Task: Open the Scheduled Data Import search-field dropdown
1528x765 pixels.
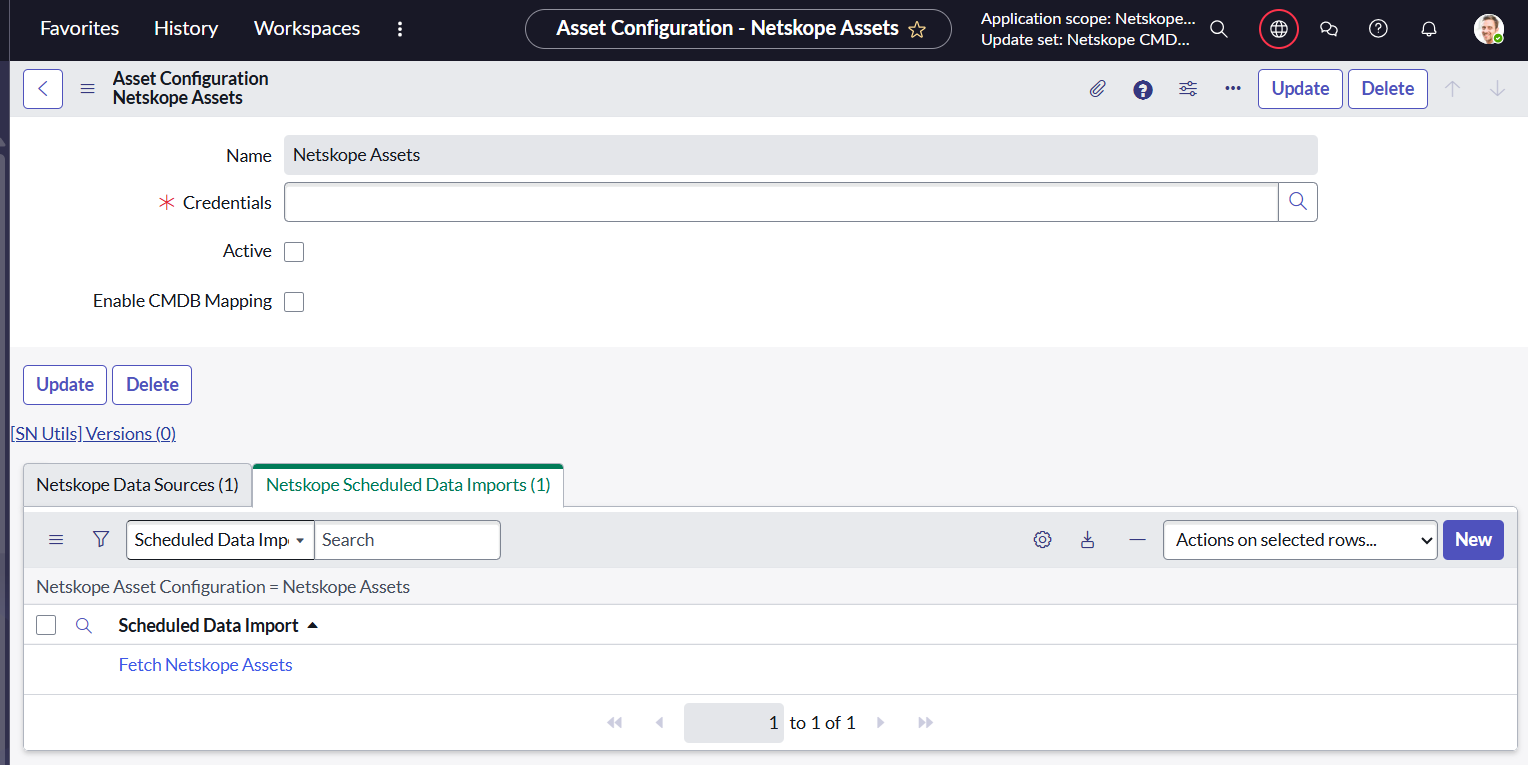Action: pos(221,540)
